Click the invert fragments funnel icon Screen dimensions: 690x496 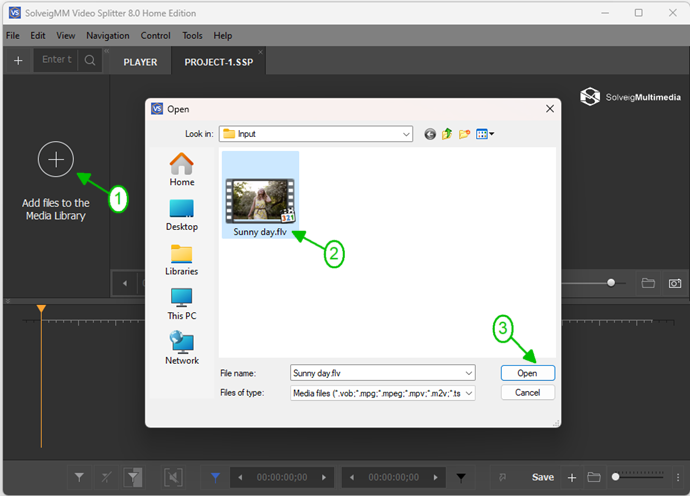click(133, 477)
